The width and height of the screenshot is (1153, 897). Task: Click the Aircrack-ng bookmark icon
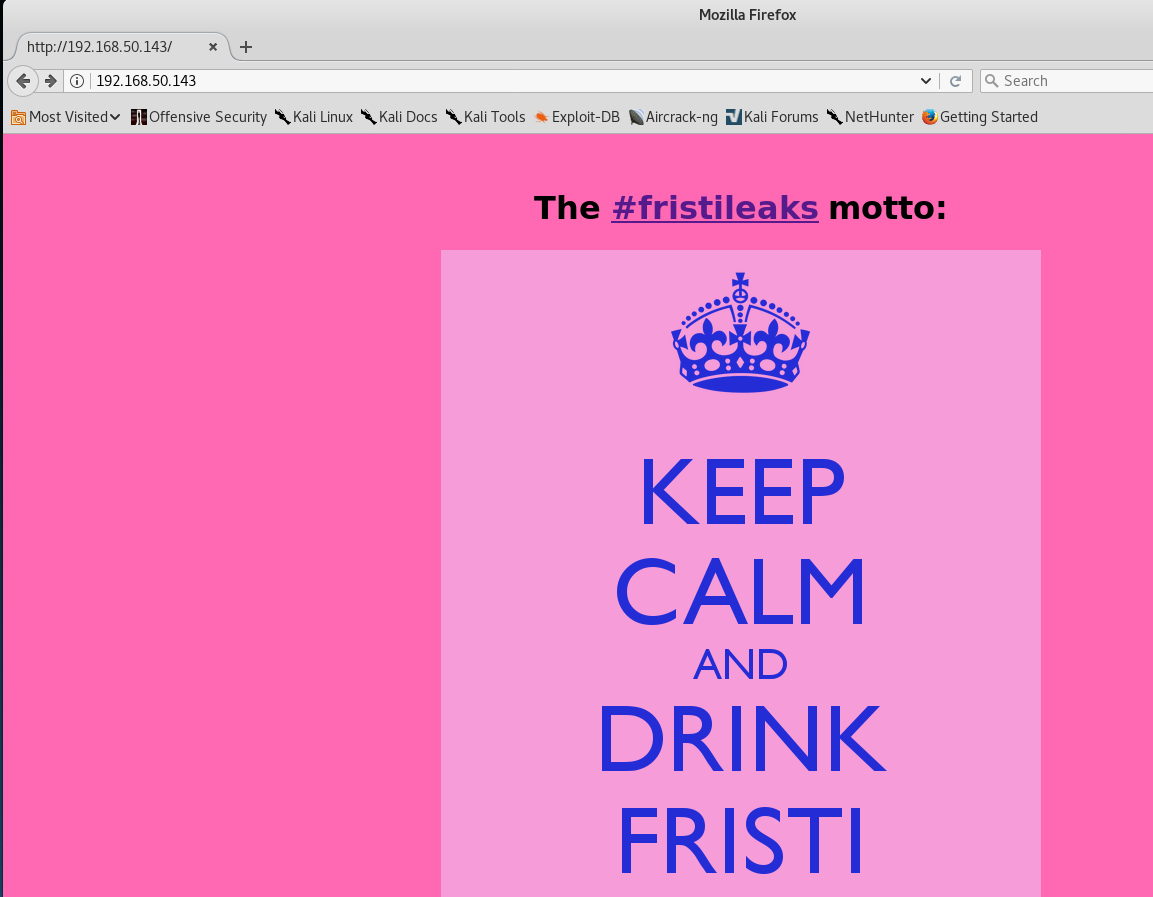636,117
